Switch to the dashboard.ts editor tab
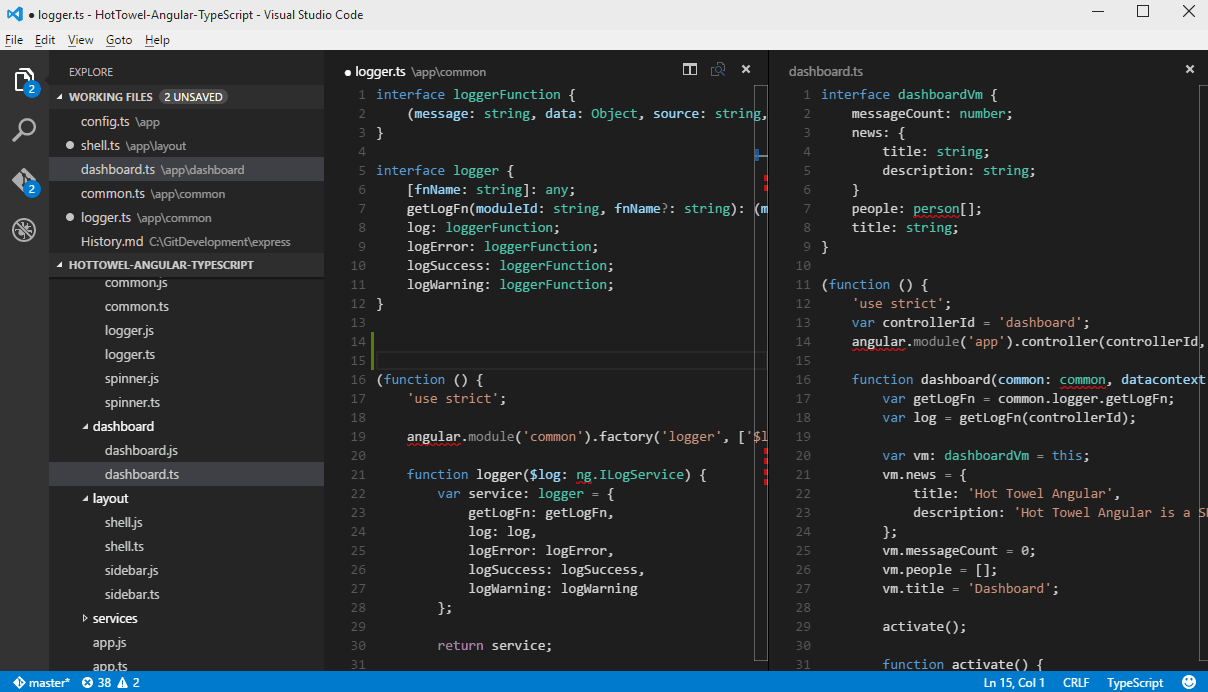Viewport: 1208px width, 692px height. coord(825,71)
